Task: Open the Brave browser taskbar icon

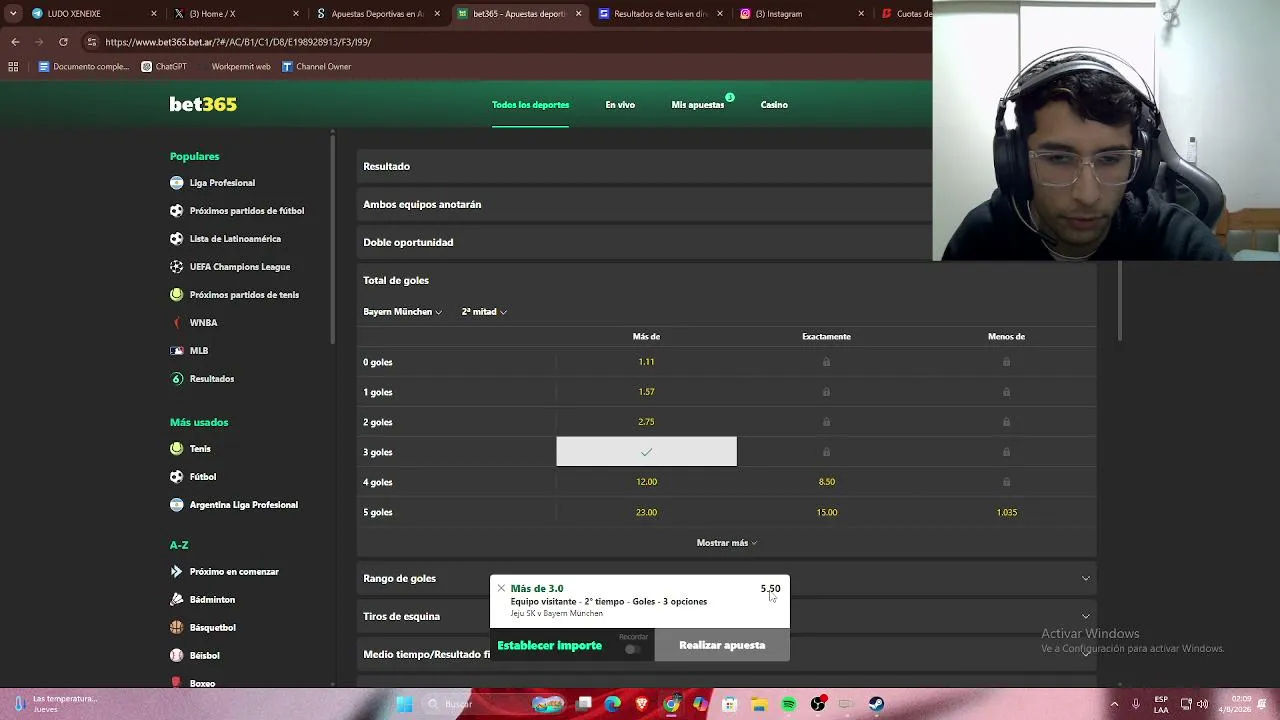Action: coord(641,704)
